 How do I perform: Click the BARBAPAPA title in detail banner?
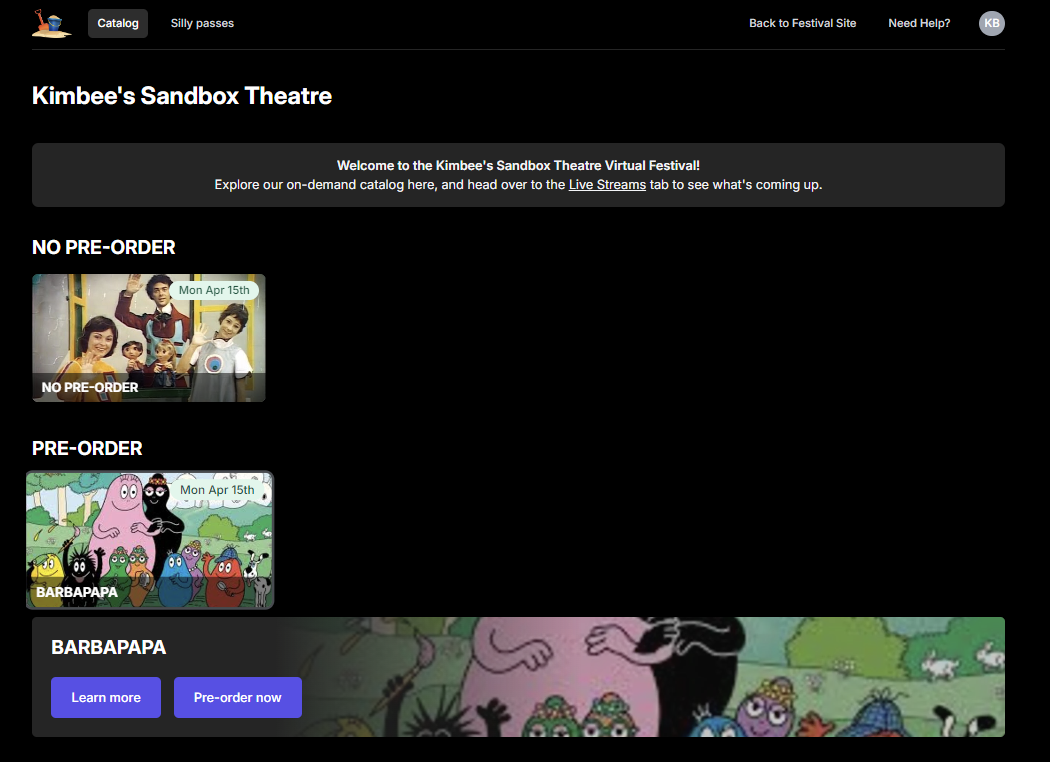pyautogui.click(x=108, y=648)
